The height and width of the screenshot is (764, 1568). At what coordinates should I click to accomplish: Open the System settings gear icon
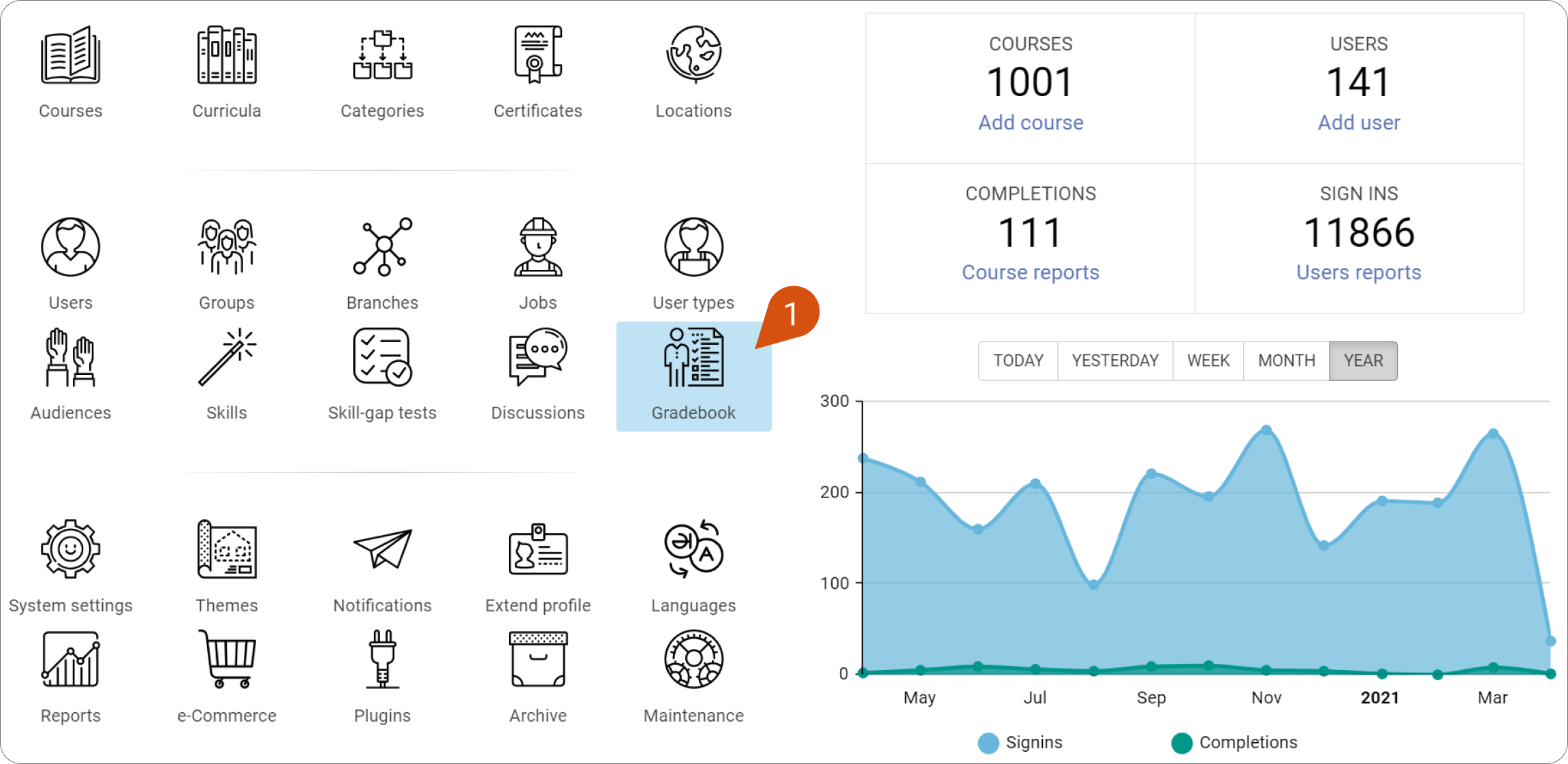click(x=70, y=549)
